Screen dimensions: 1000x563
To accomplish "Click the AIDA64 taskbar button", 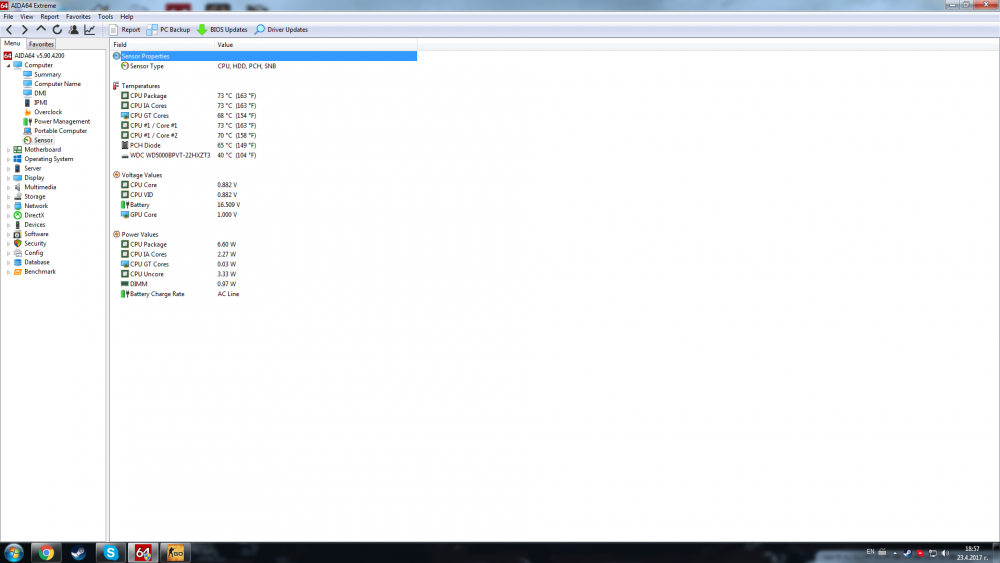I will (x=143, y=553).
